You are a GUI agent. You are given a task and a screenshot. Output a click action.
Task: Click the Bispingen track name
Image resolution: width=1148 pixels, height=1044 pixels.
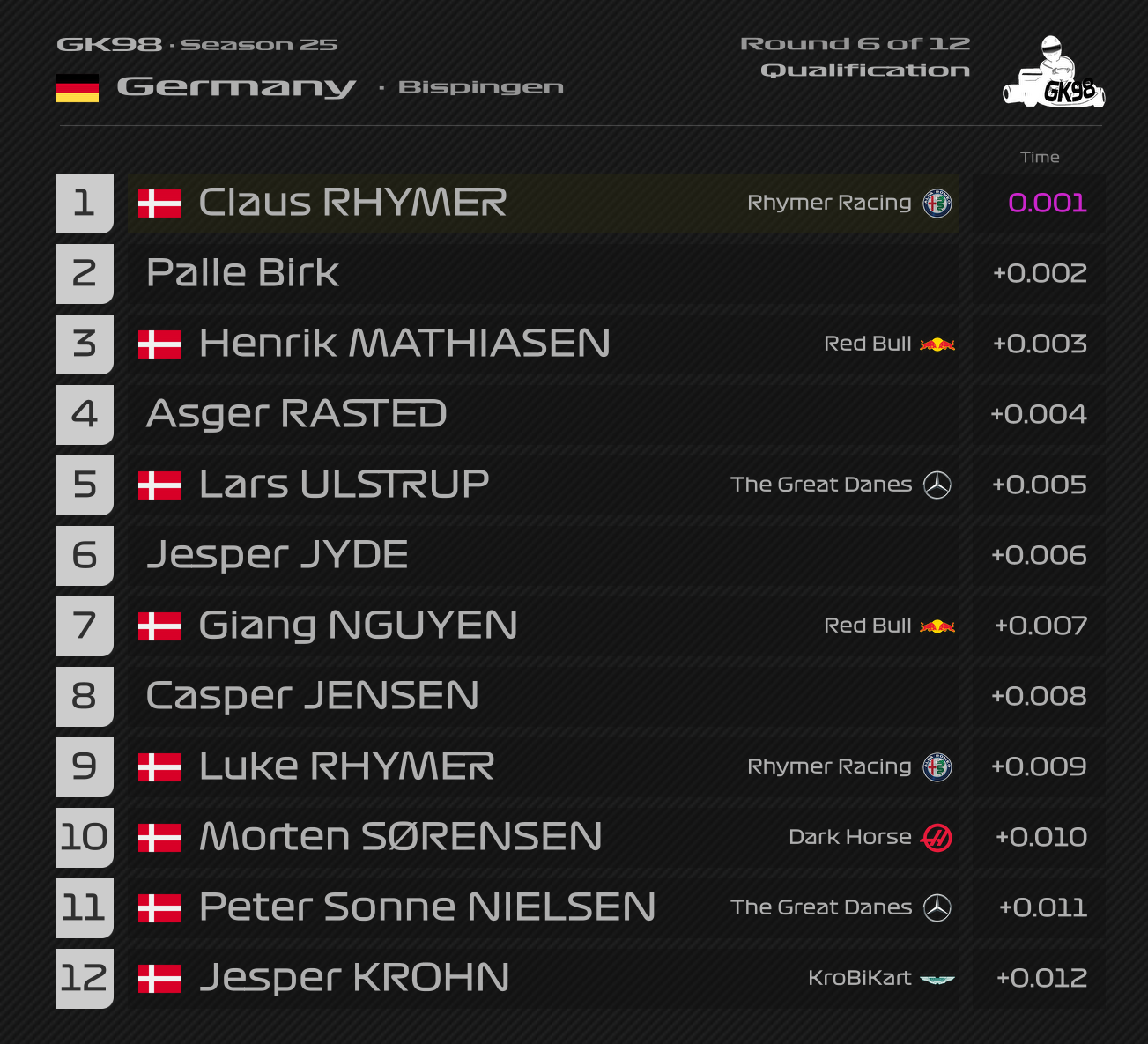[480, 87]
